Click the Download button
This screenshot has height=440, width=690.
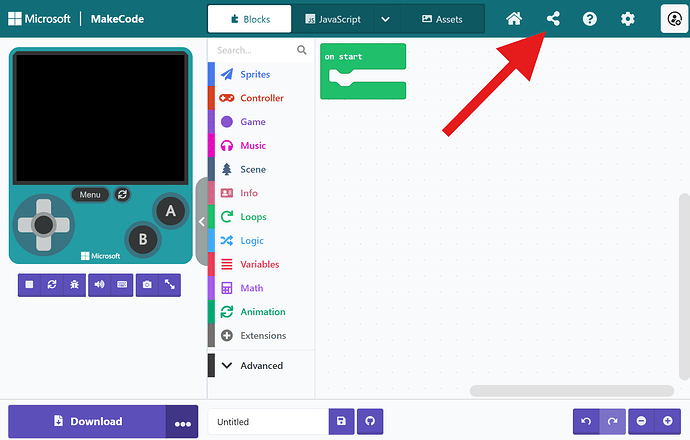[x=87, y=422]
